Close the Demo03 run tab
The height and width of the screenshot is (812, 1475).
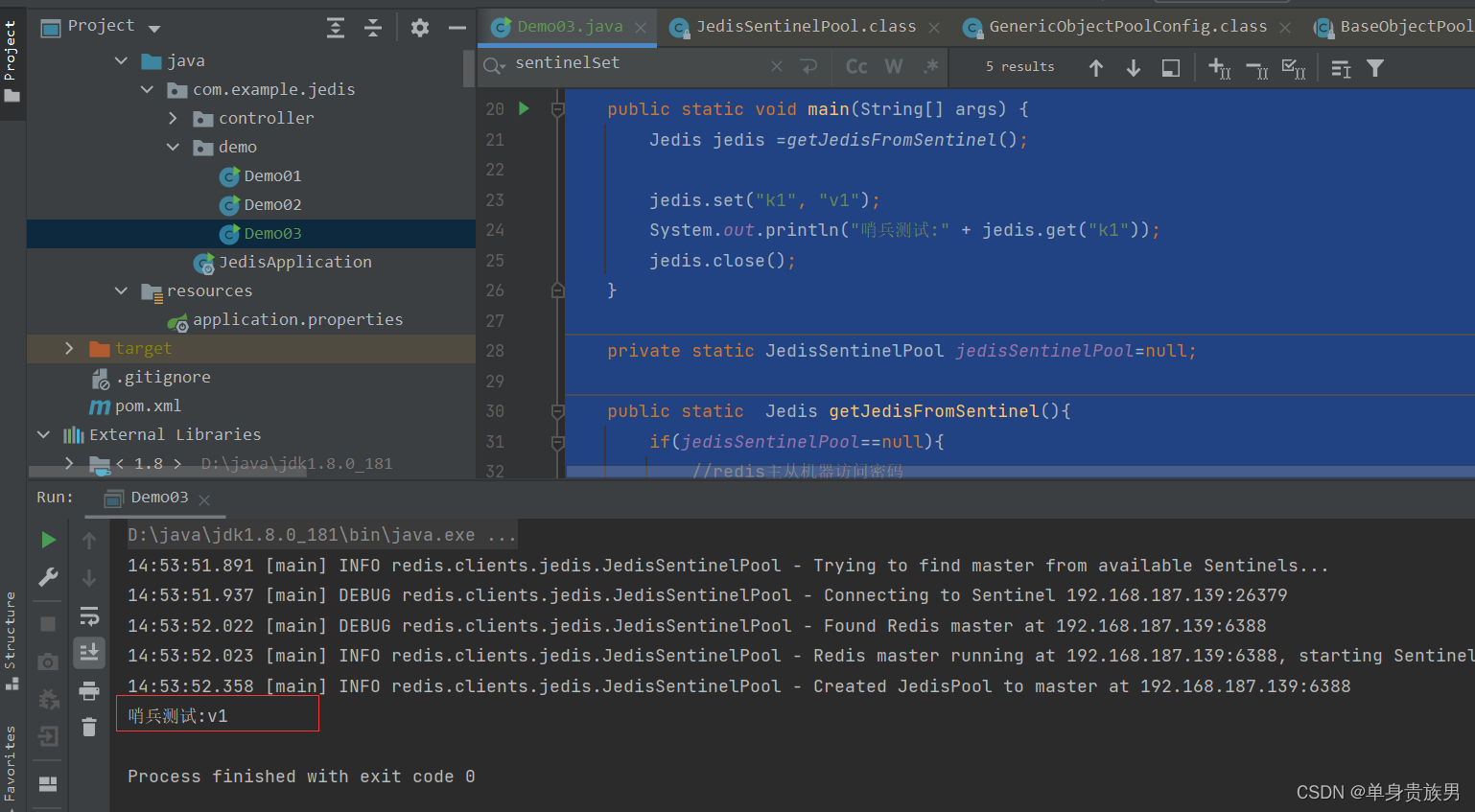pyautogui.click(x=204, y=499)
